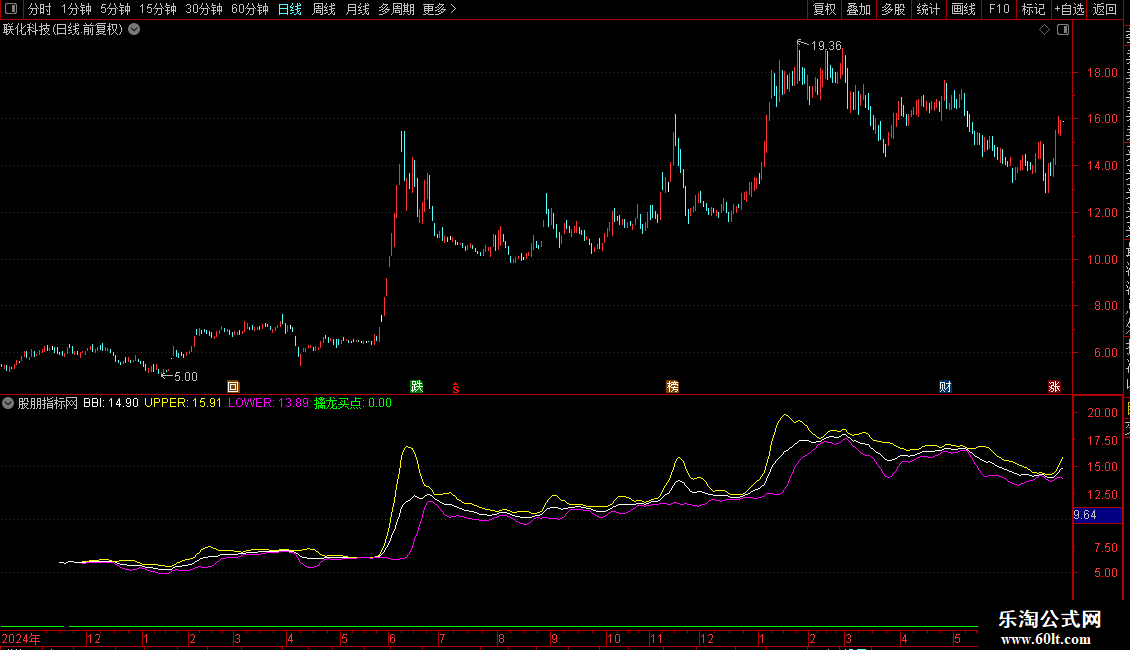Toggle the right info panel icon
Screen dimensions: 1130x650
click(x=1063, y=30)
